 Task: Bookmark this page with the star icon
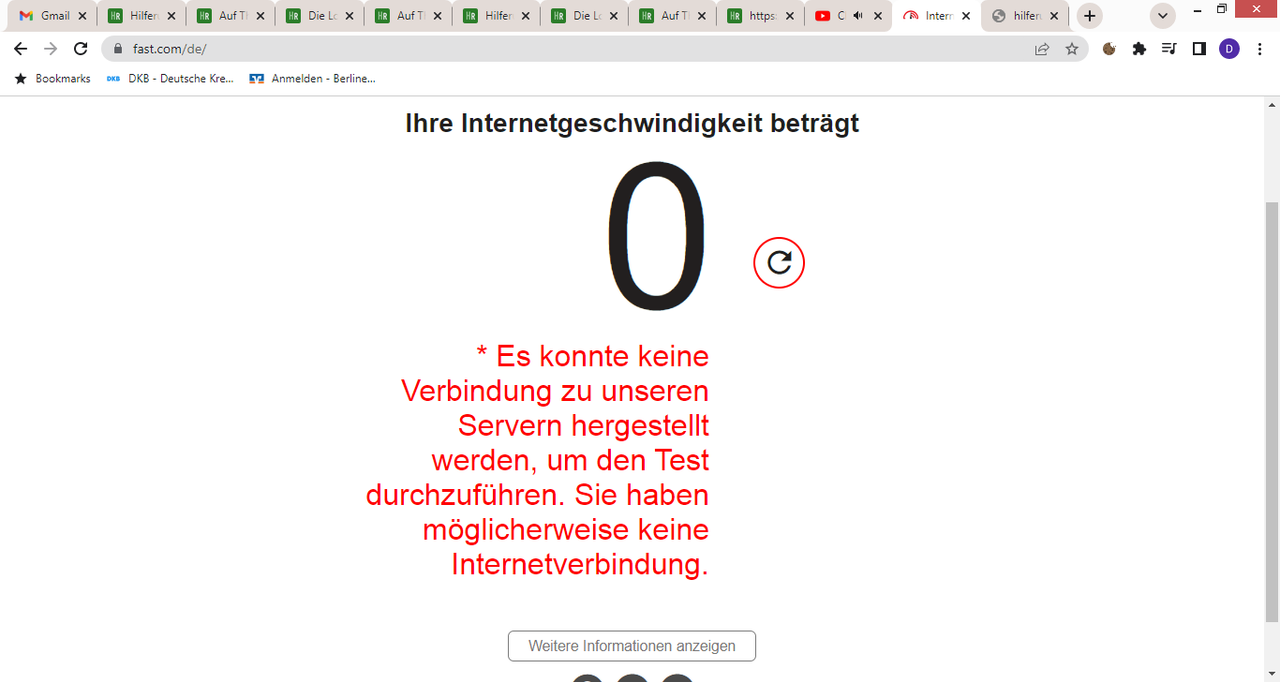coord(1072,49)
